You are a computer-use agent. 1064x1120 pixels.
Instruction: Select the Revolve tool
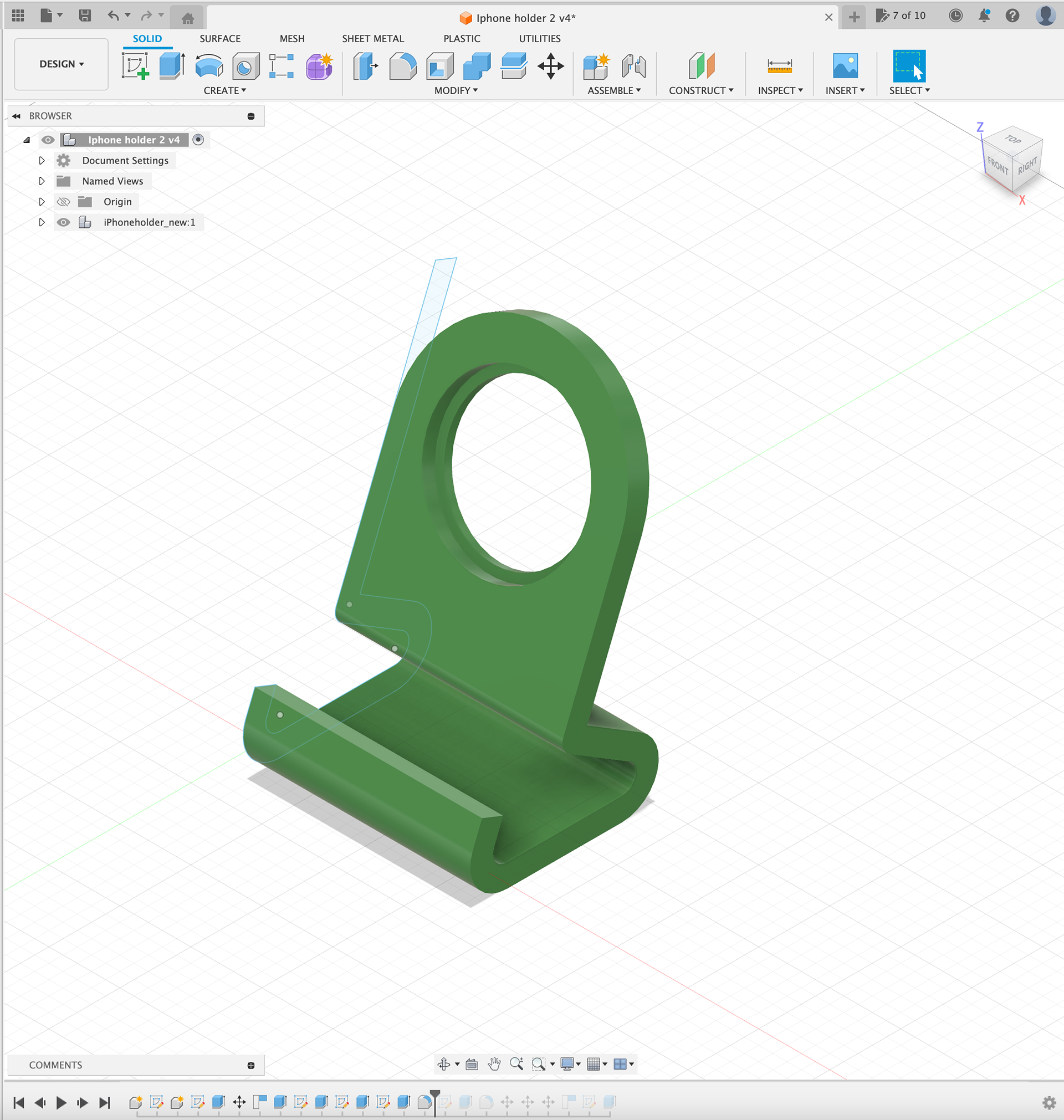(209, 66)
